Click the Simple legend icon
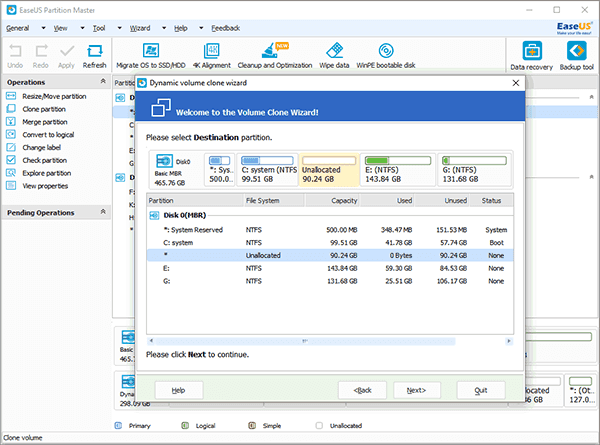This screenshot has width=600, height=445. point(252,425)
